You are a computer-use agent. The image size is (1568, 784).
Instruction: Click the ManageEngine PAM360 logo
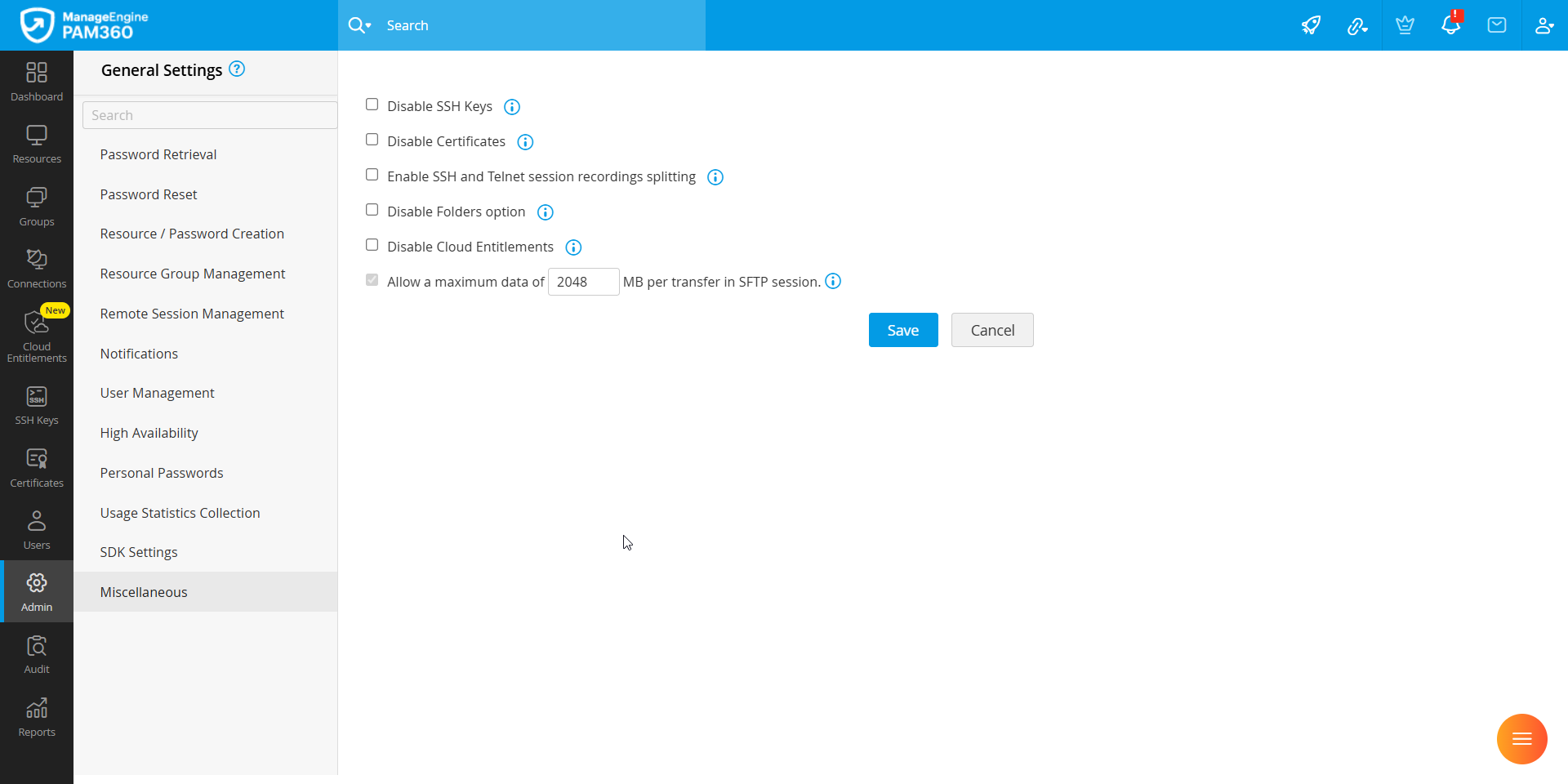(84, 25)
